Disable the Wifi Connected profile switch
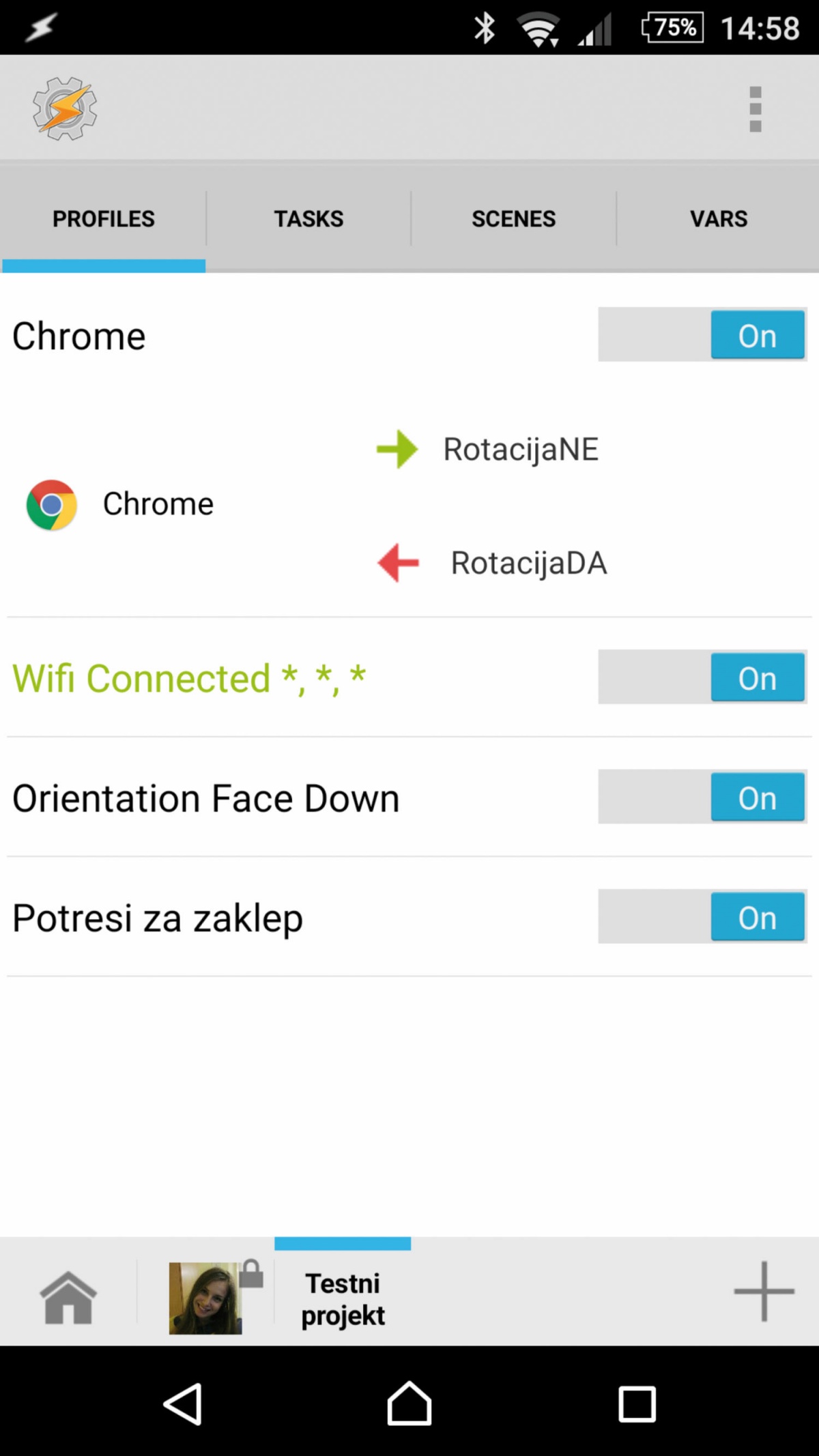The width and height of the screenshot is (819, 1456). tap(702, 677)
